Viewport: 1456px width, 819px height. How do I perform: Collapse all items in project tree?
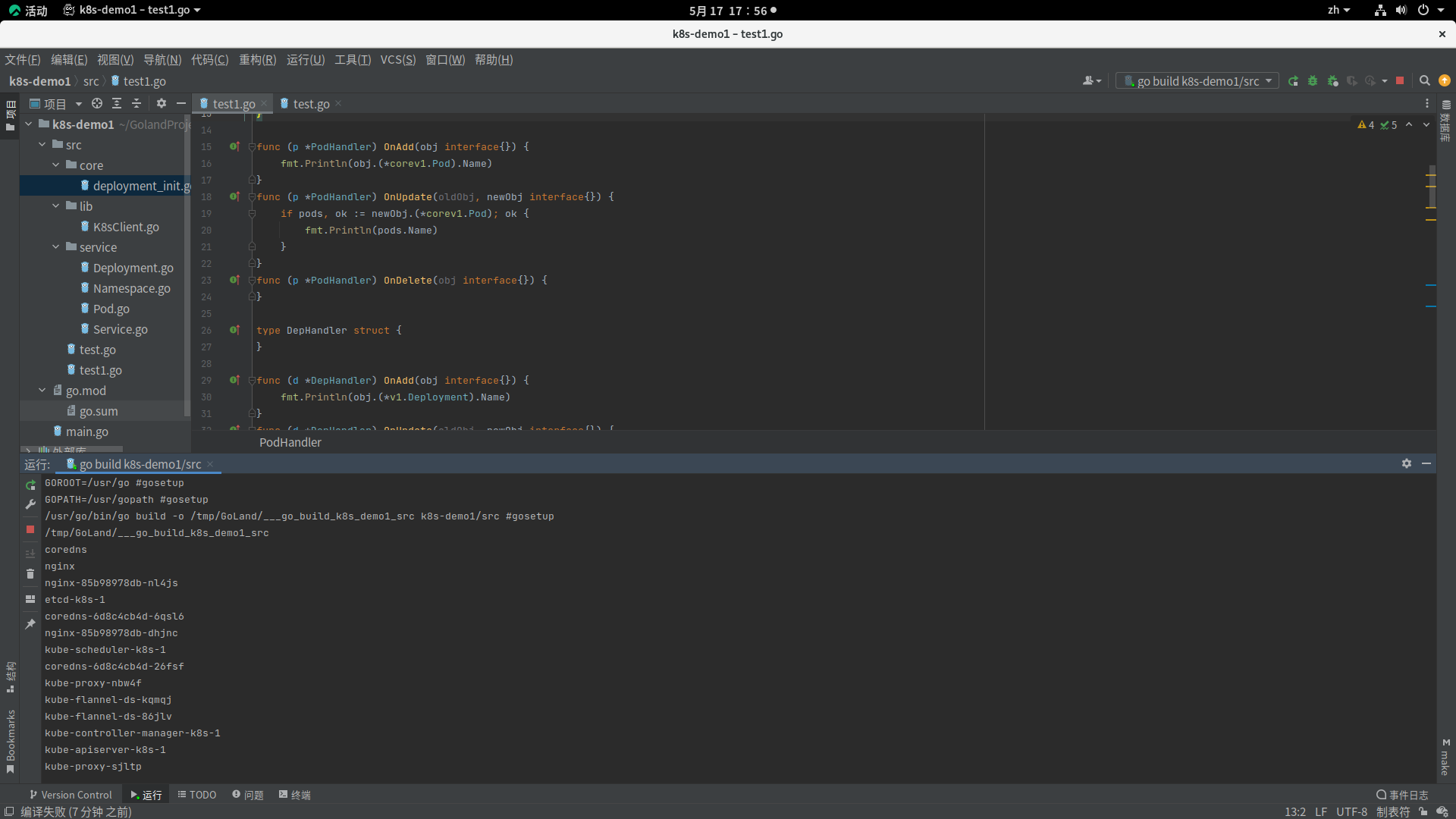click(136, 103)
